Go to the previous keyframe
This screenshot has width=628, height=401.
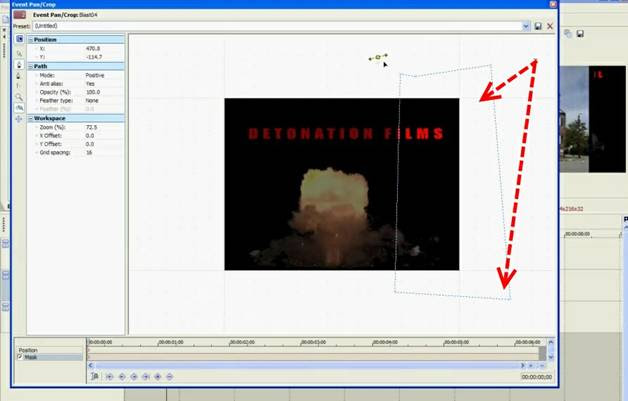[122, 377]
